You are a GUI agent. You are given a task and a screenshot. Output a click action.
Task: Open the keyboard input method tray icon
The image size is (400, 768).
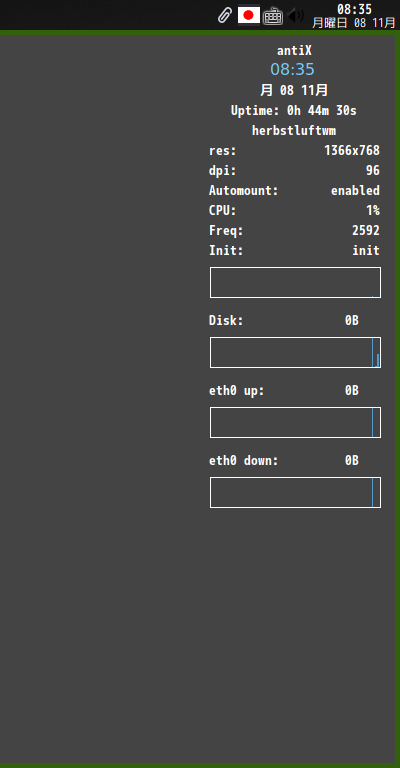tap(273, 16)
